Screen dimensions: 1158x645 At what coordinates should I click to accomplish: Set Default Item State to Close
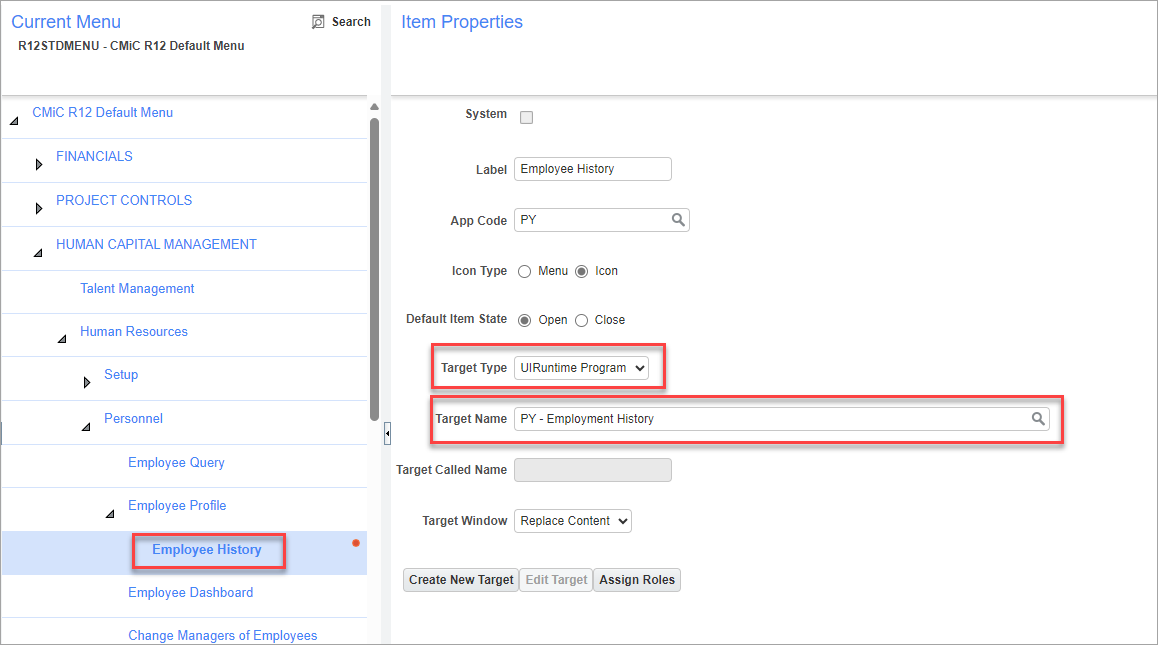click(x=581, y=319)
